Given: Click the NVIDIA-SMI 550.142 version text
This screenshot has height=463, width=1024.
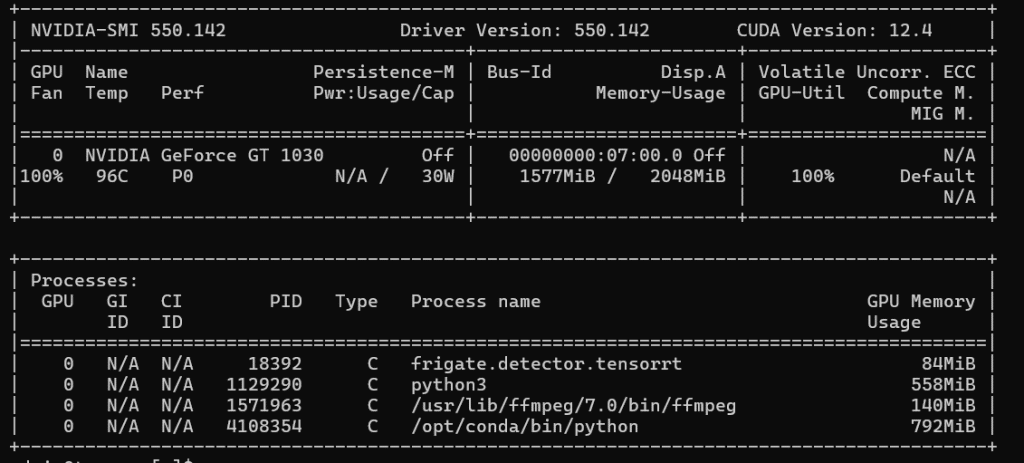Looking at the screenshot, I should click(128, 30).
